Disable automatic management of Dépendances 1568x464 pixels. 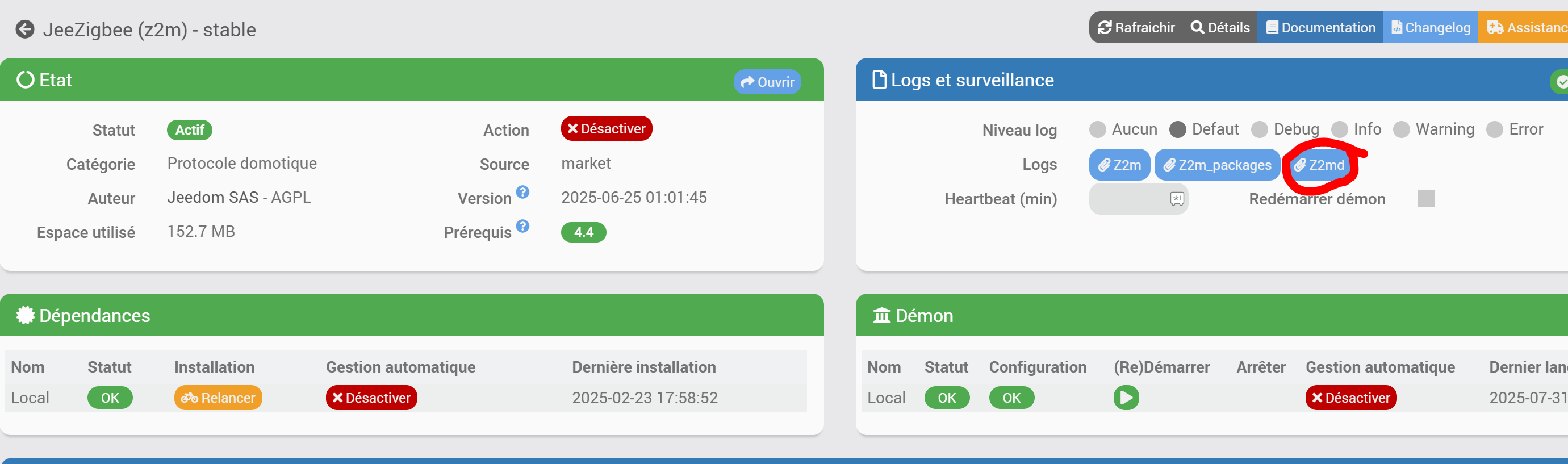pyautogui.click(x=371, y=398)
